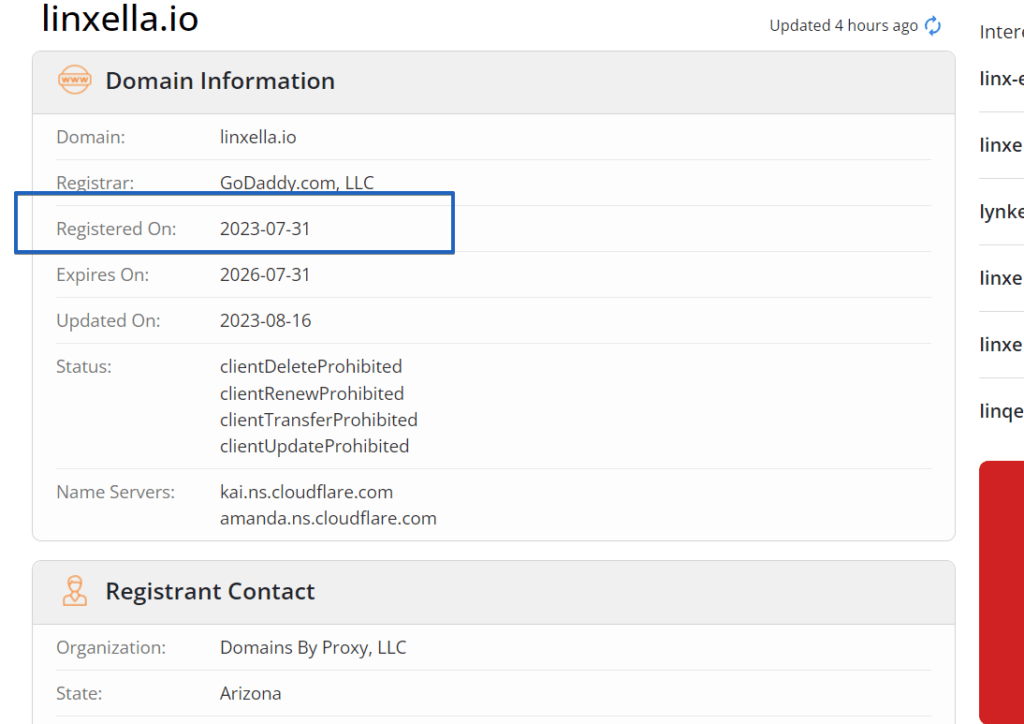
Task: Click the Domains By Proxy, LLC organization
Action: pyautogui.click(x=313, y=647)
